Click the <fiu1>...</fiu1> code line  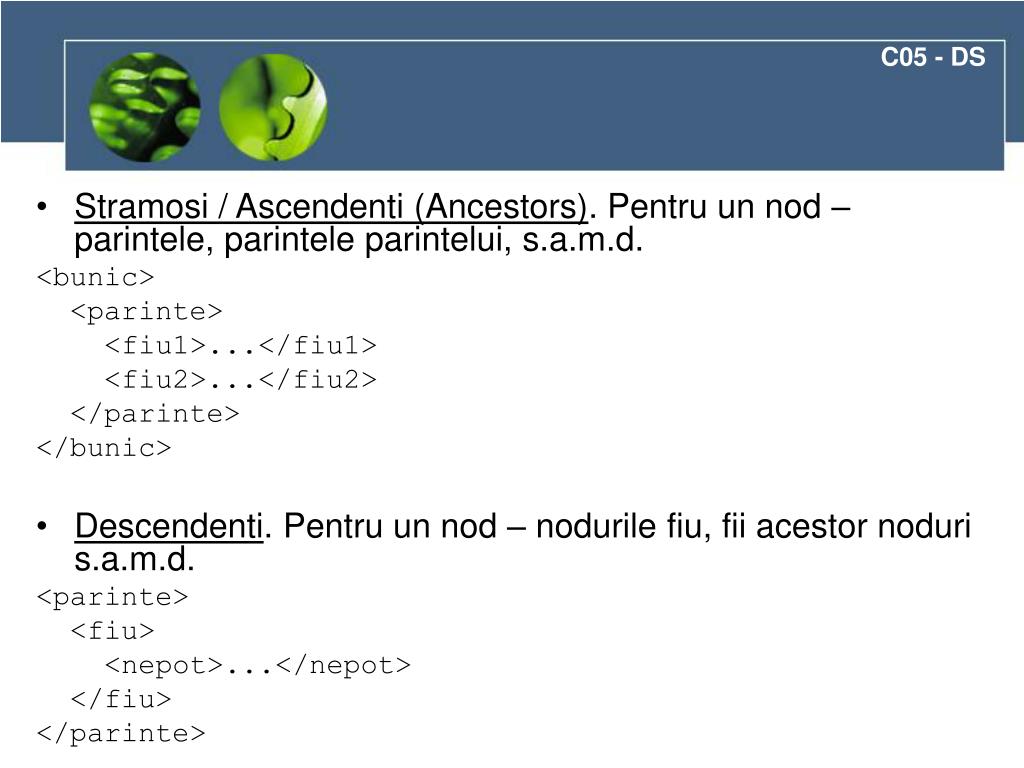(x=241, y=345)
